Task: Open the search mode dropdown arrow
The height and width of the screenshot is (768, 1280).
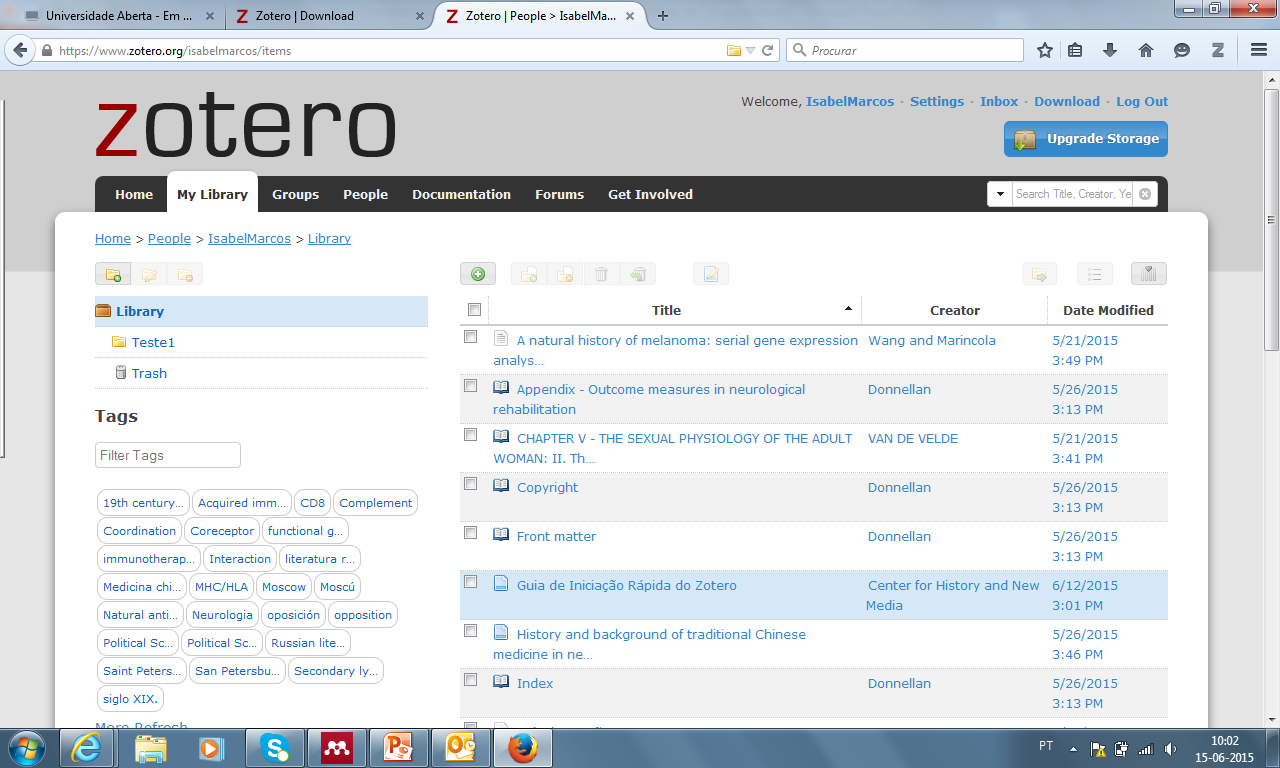Action: pyautogui.click(x=999, y=194)
